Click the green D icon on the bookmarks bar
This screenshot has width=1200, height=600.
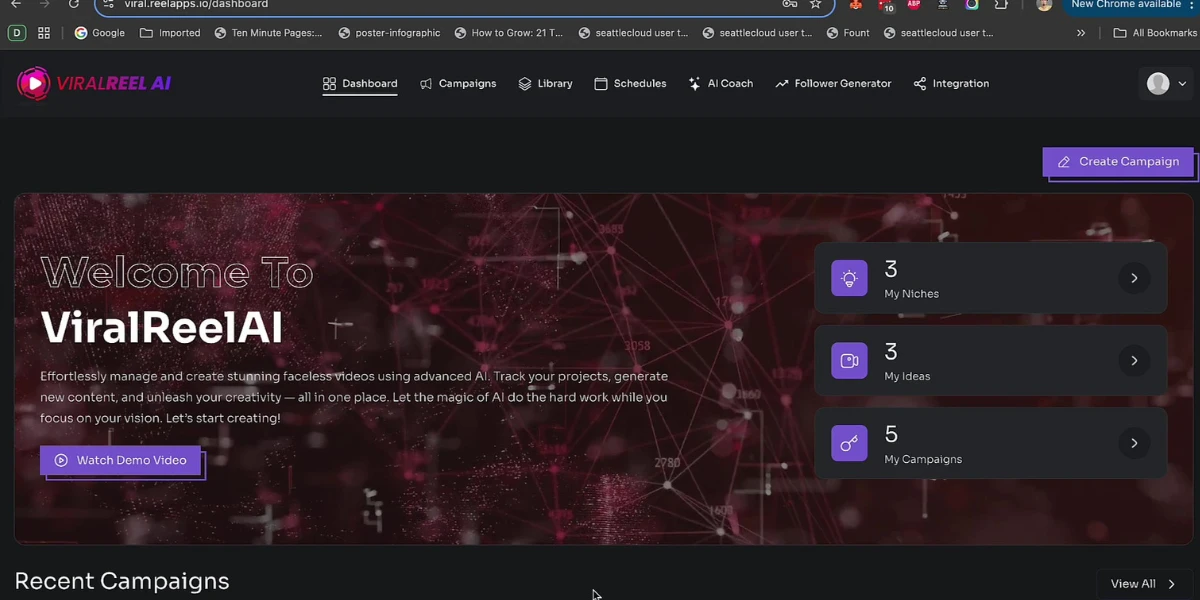(x=17, y=33)
